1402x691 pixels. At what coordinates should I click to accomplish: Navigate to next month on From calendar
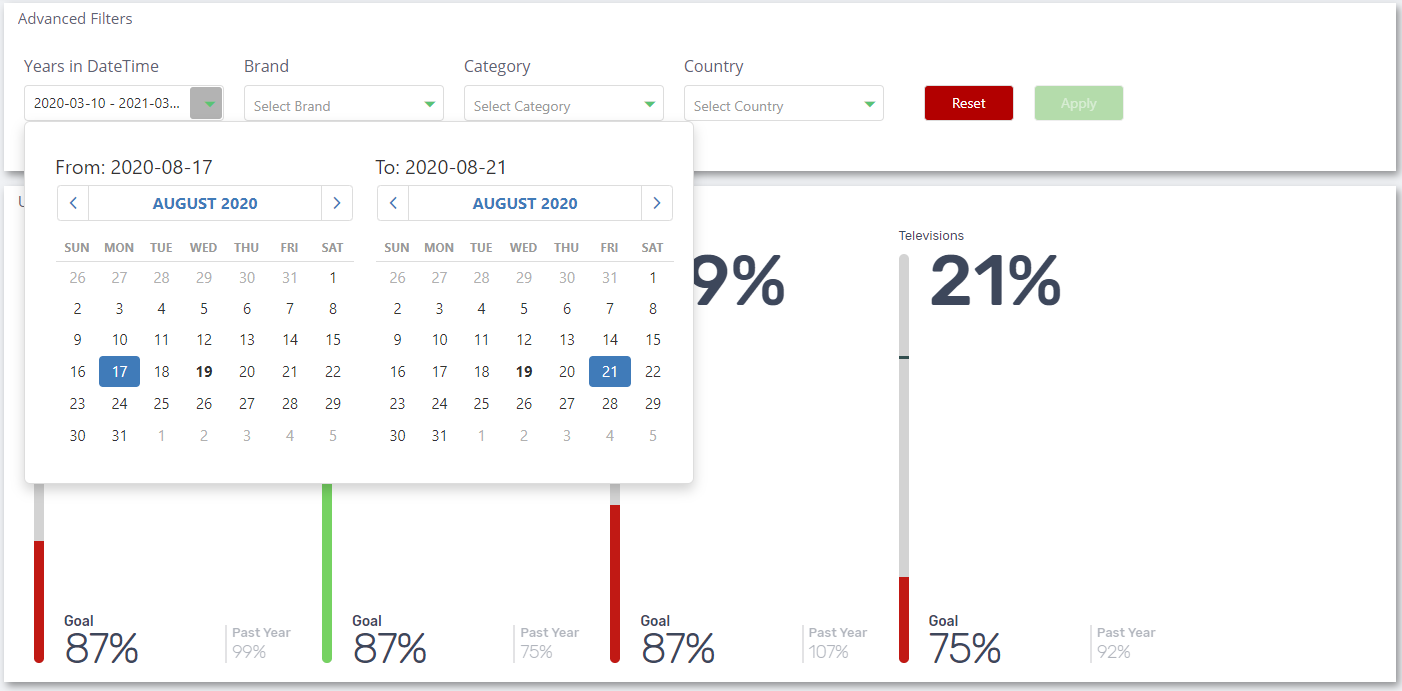pyautogui.click(x=337, y=203)
